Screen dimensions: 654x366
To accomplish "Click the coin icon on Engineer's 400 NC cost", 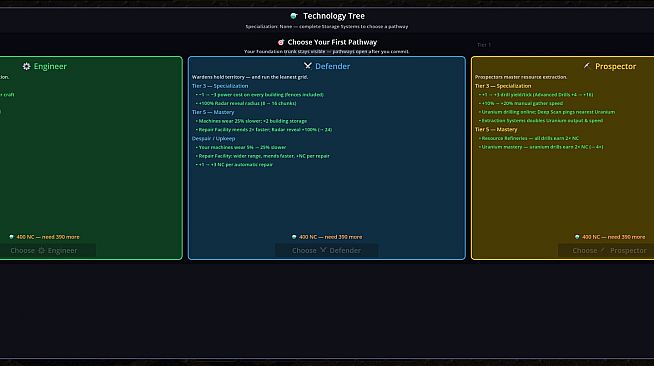I will [11, 237].
